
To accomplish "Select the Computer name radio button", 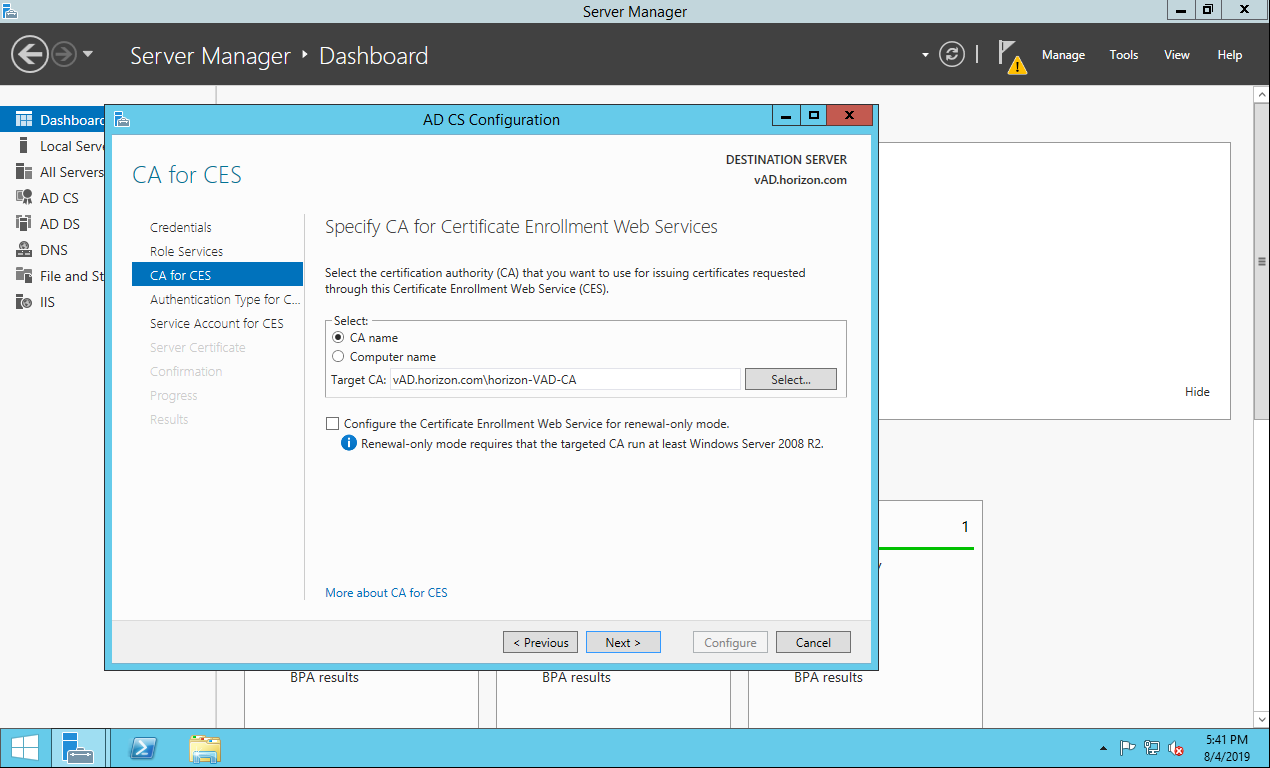I will point(338,357).
